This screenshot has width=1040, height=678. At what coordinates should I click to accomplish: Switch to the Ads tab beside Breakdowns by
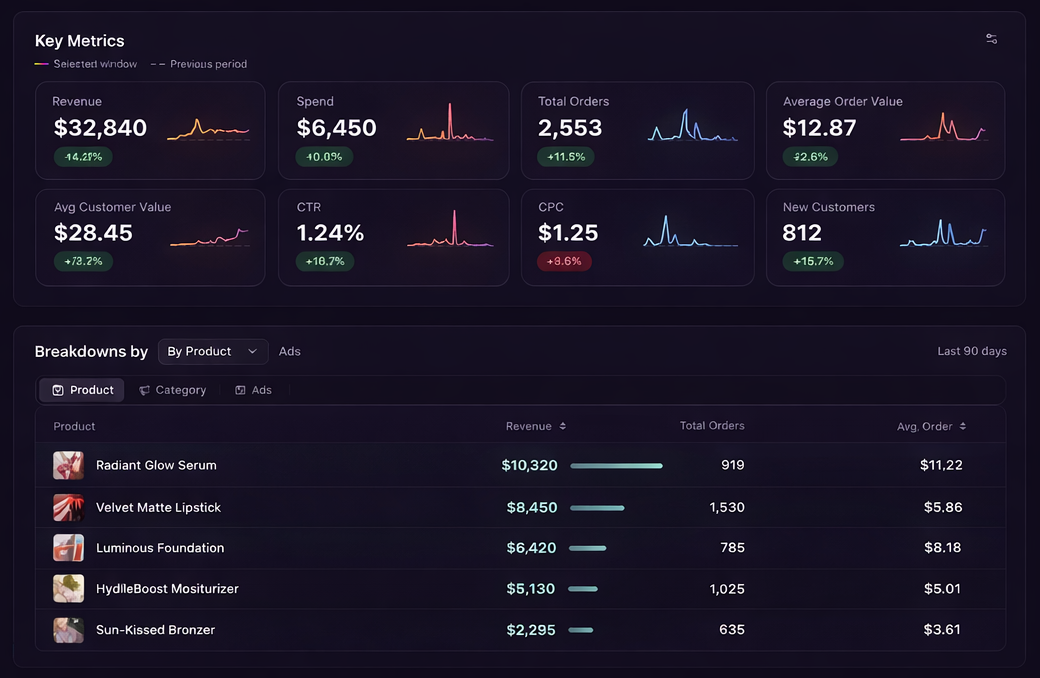tap(290, 351)
